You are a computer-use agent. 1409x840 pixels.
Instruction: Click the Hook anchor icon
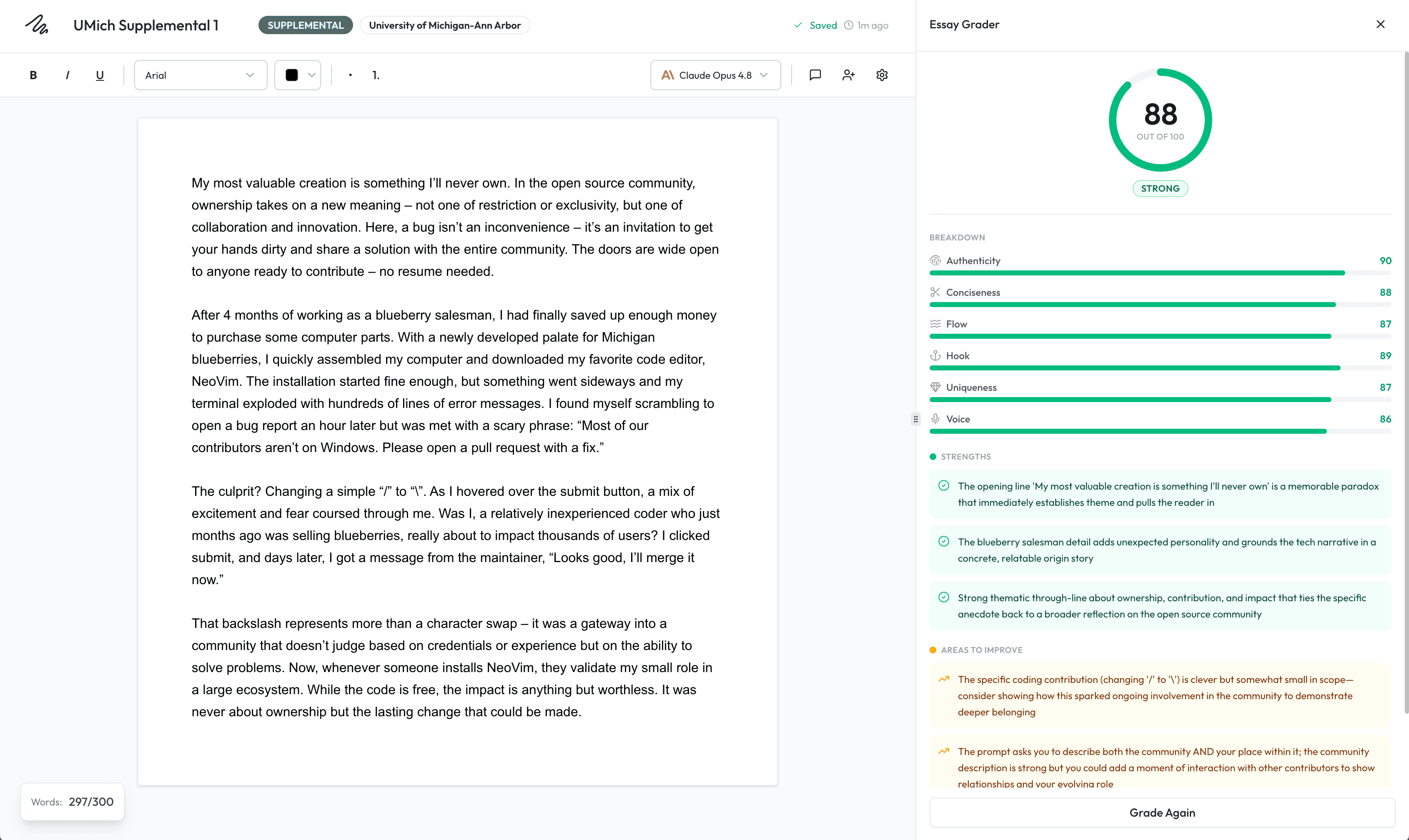tap(935, 356)
